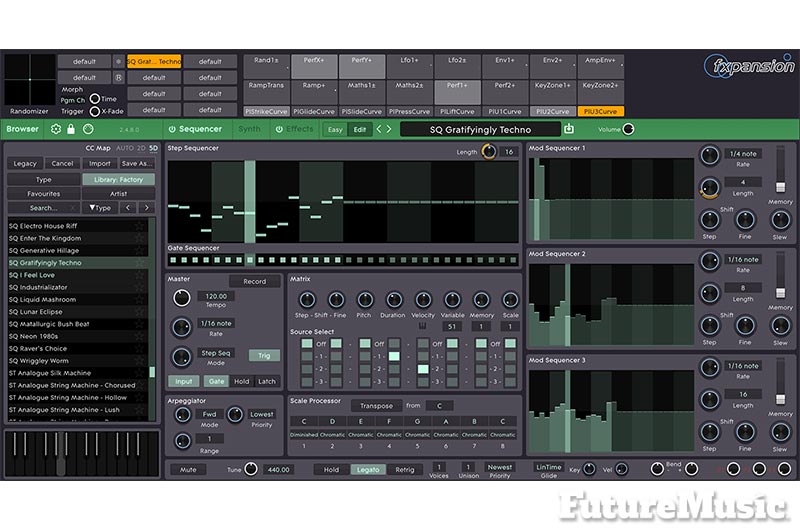Click the Step Sequencer Length knob

[489, 152]
